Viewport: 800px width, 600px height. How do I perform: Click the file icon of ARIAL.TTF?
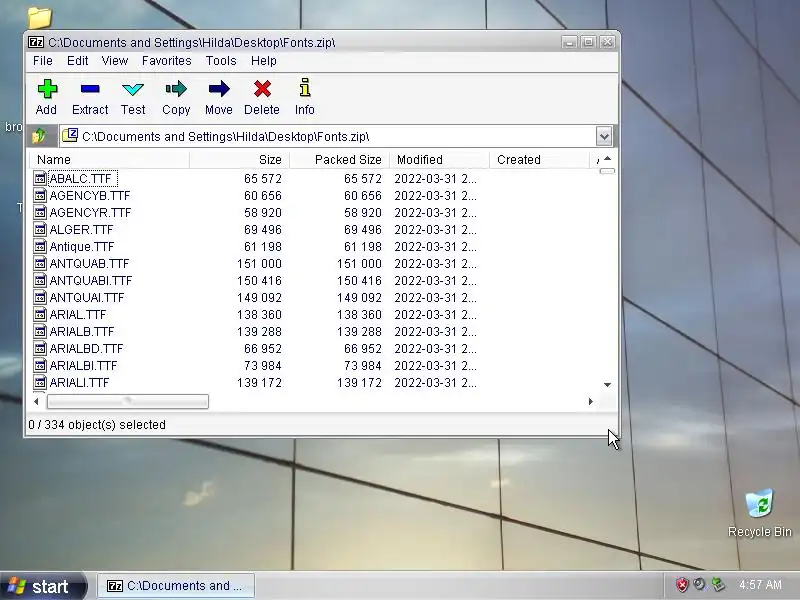(x=40, y=314)
